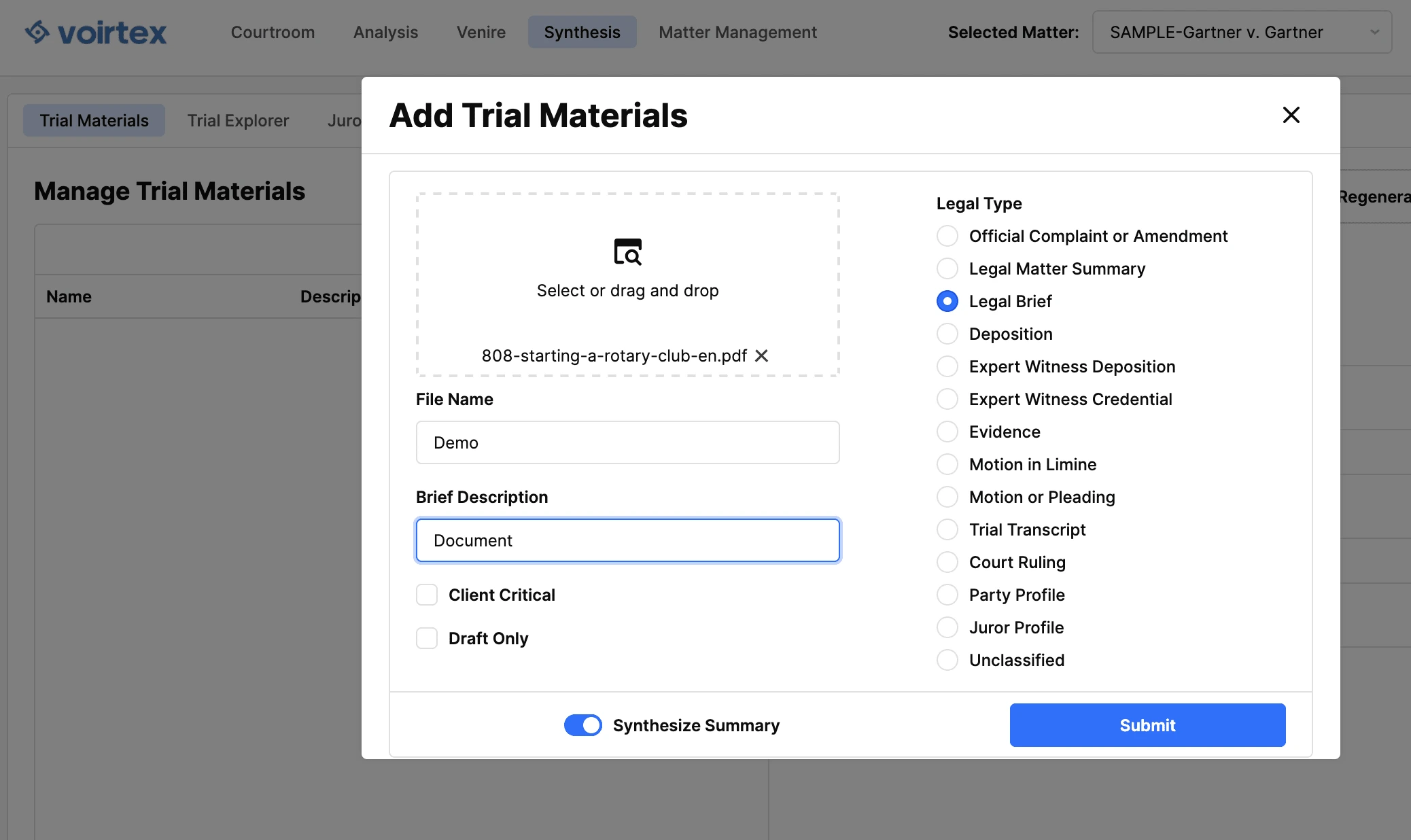Viewport: 1411px width, 840px height.
Task: Select Official Complaint or Amendment option
Action: click(947, 236)
